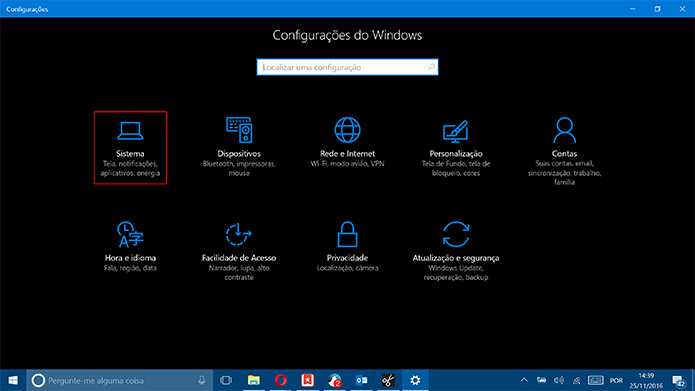
Task: Open the Atualização e segurança arrows icon
Action: click(x=456, y=234)
